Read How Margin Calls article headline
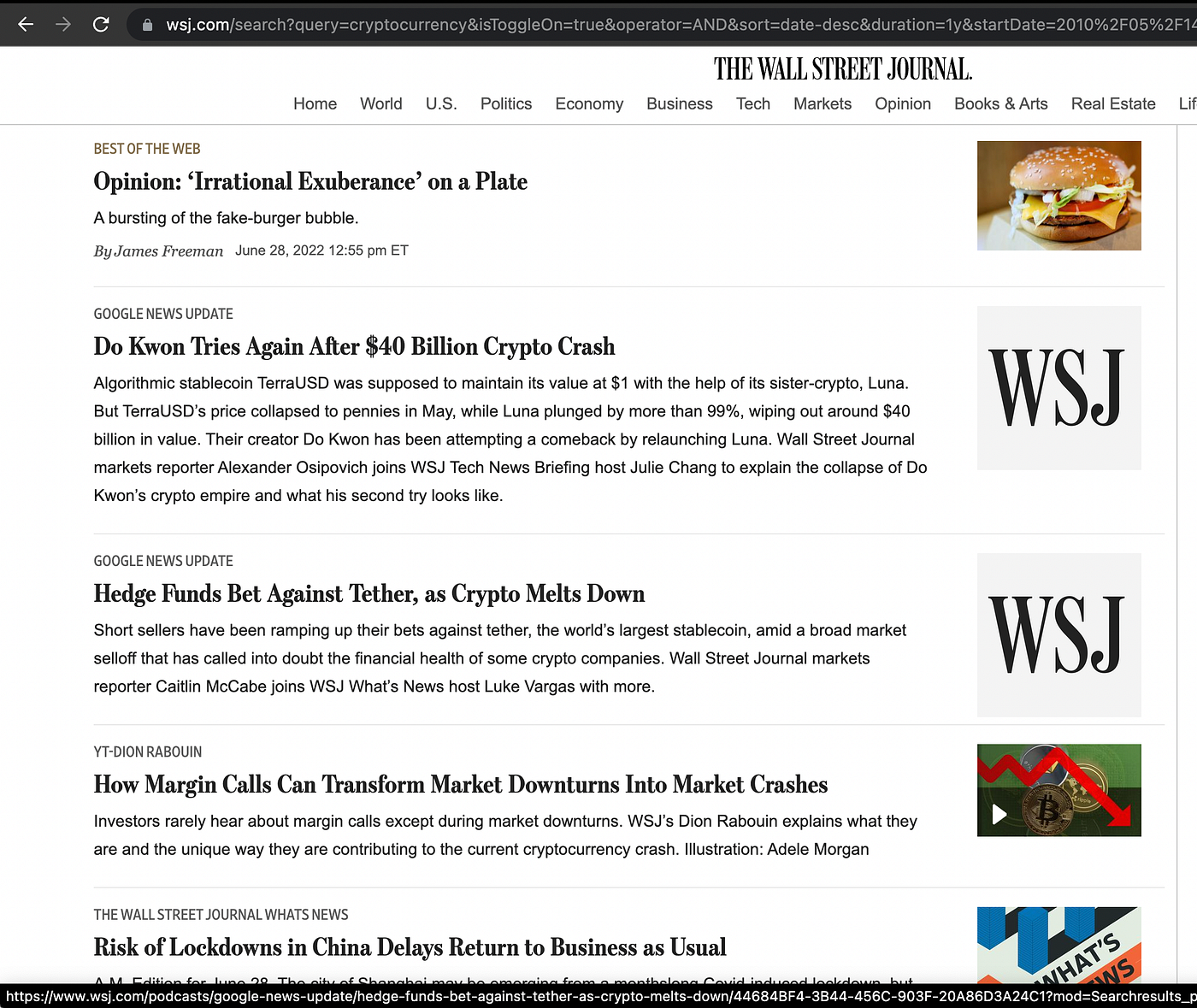Viewport: 1197px width, 1008px height. (x=461, y=784)
